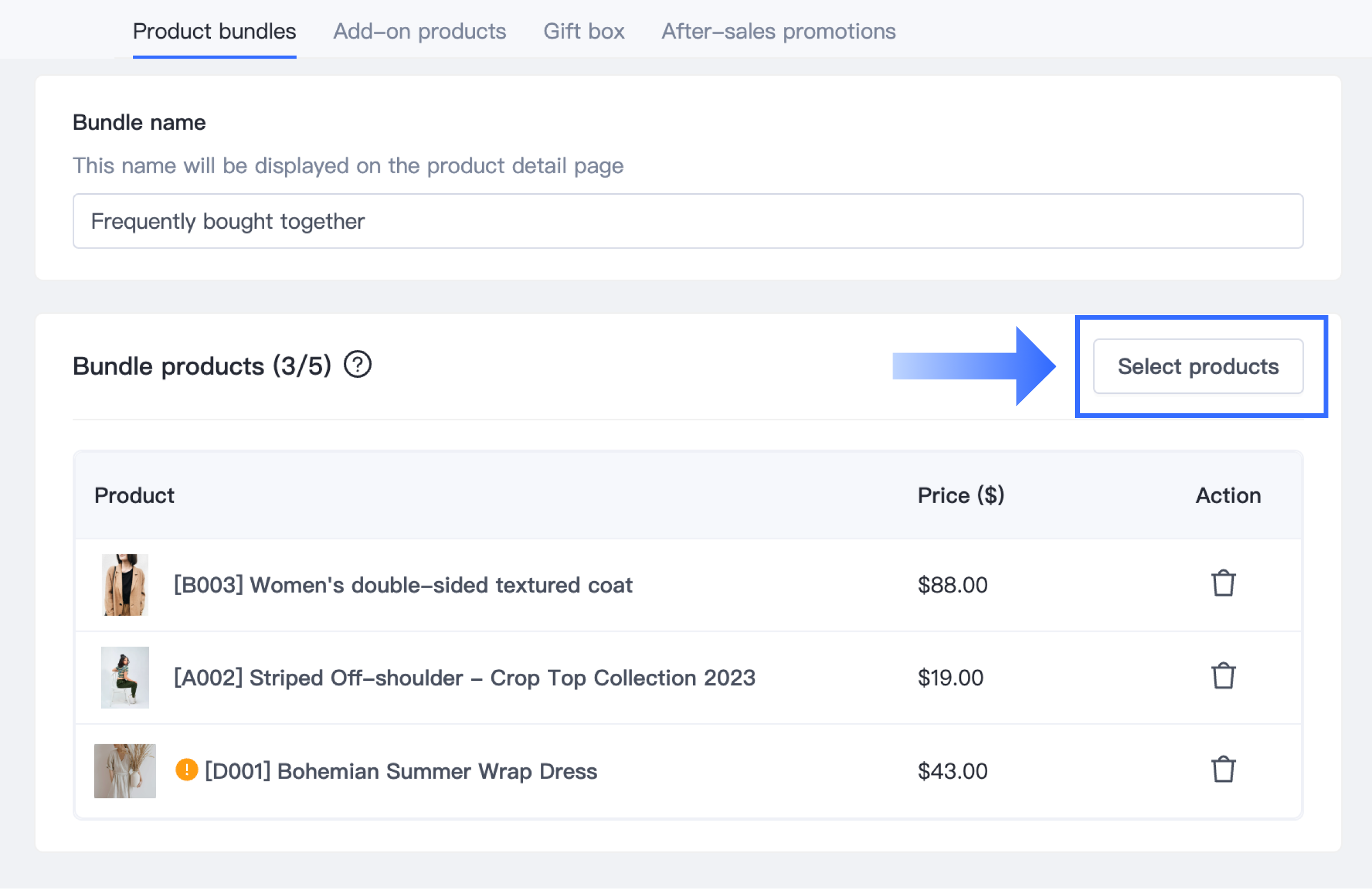Select the Product bundles tab

[214, 31]
